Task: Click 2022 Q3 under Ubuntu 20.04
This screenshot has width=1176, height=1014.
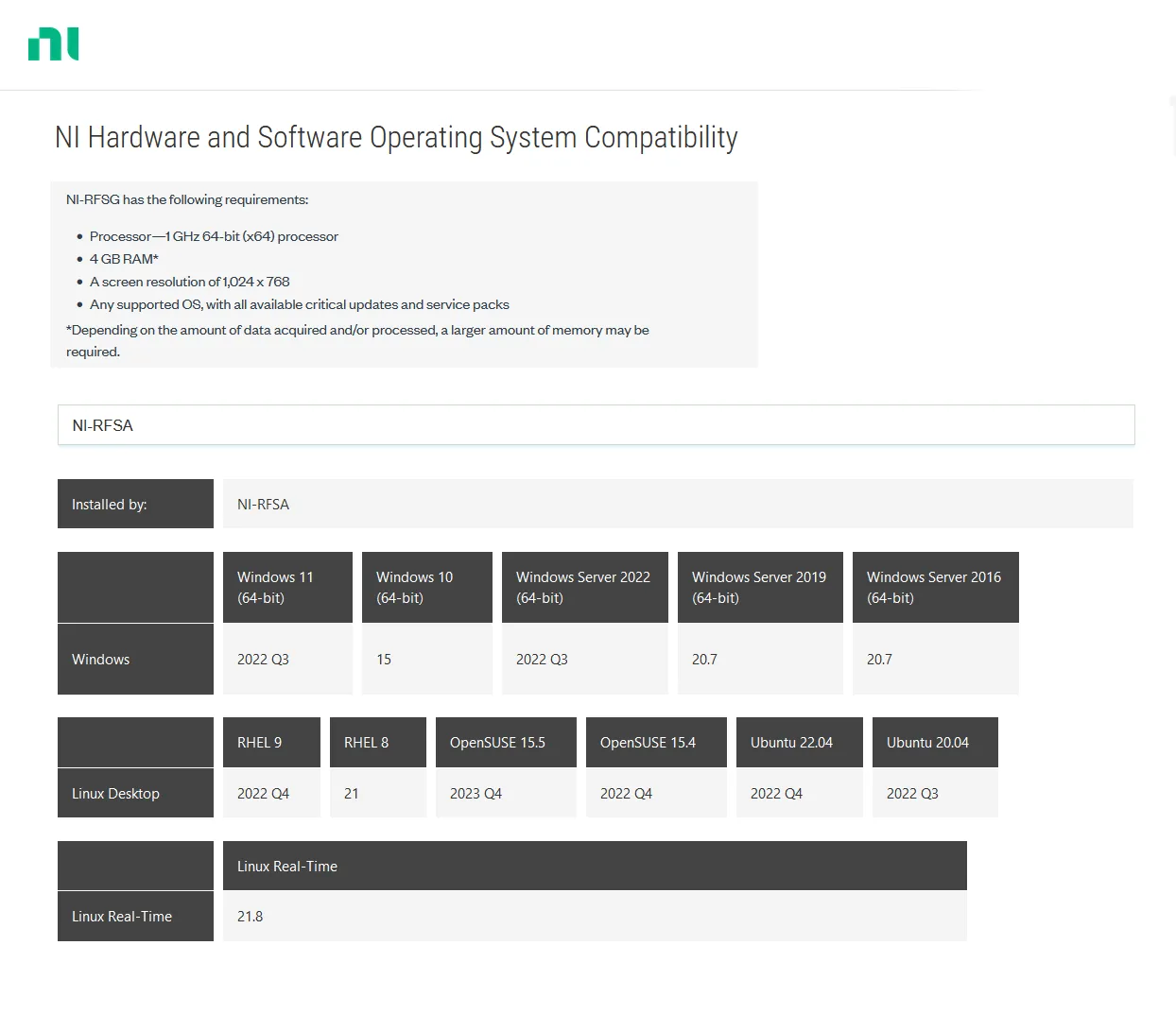Action: 935,793
